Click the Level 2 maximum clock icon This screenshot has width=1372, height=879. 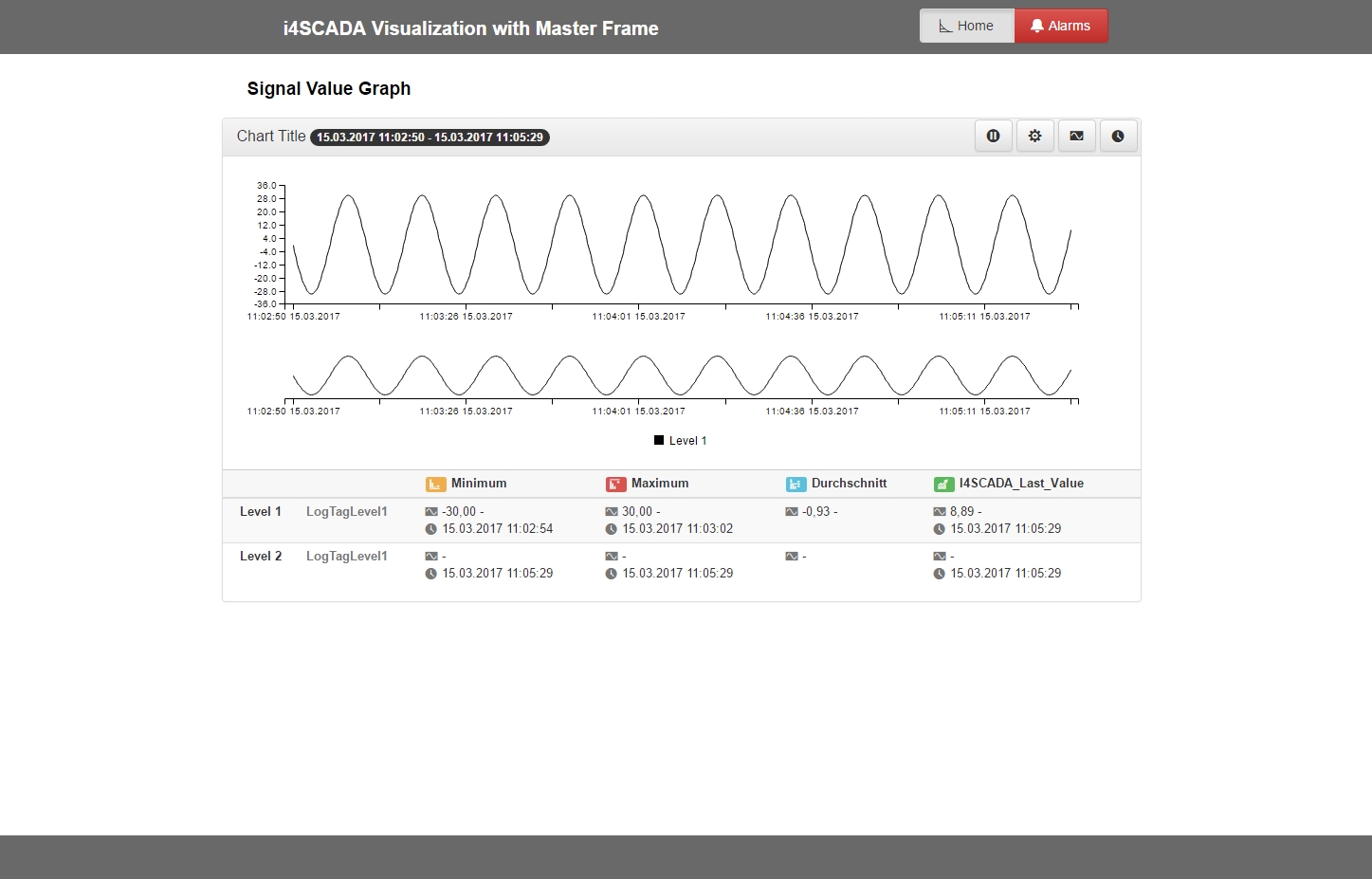pos(612,574)
